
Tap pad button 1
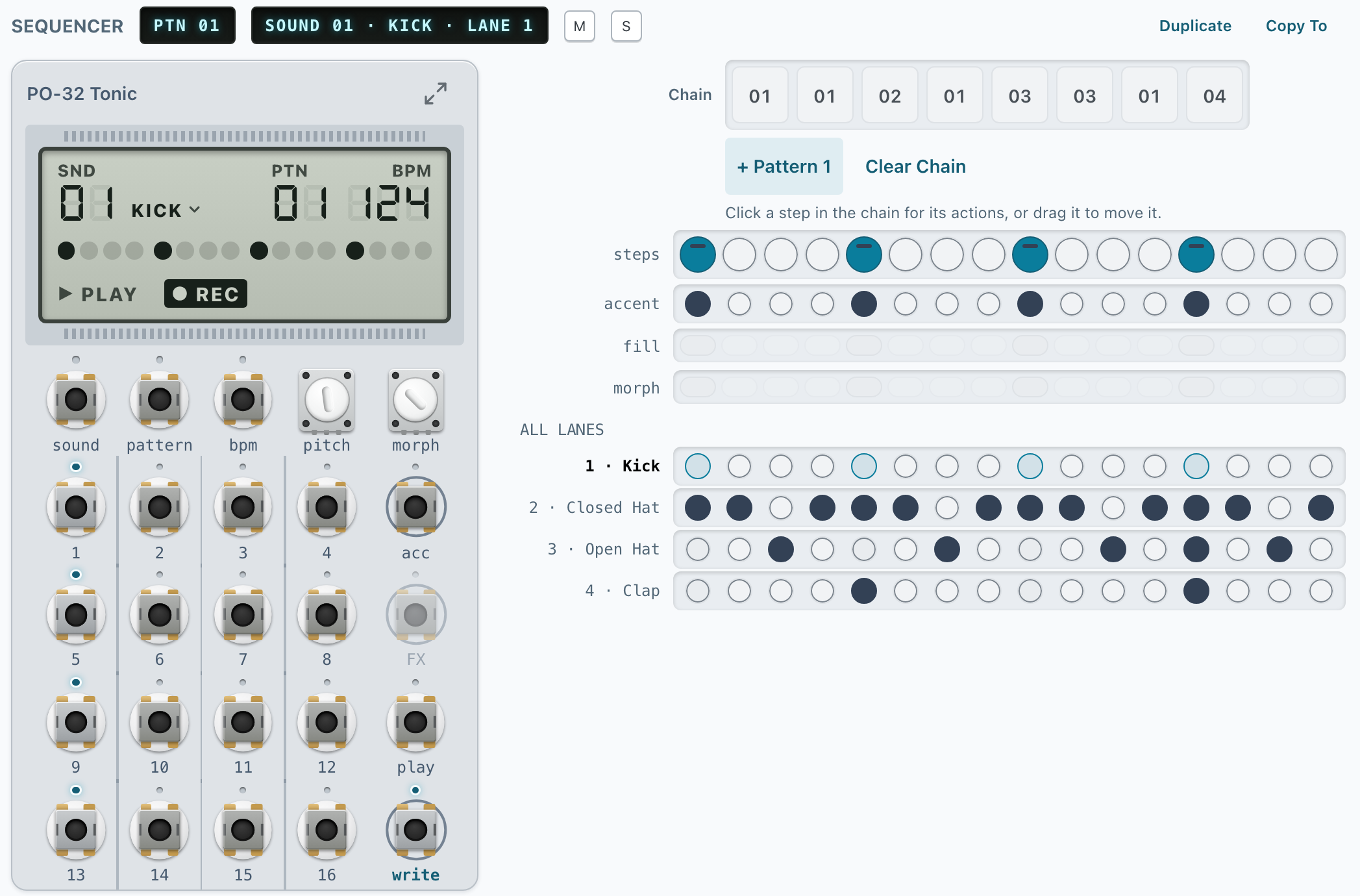point(76,507)
